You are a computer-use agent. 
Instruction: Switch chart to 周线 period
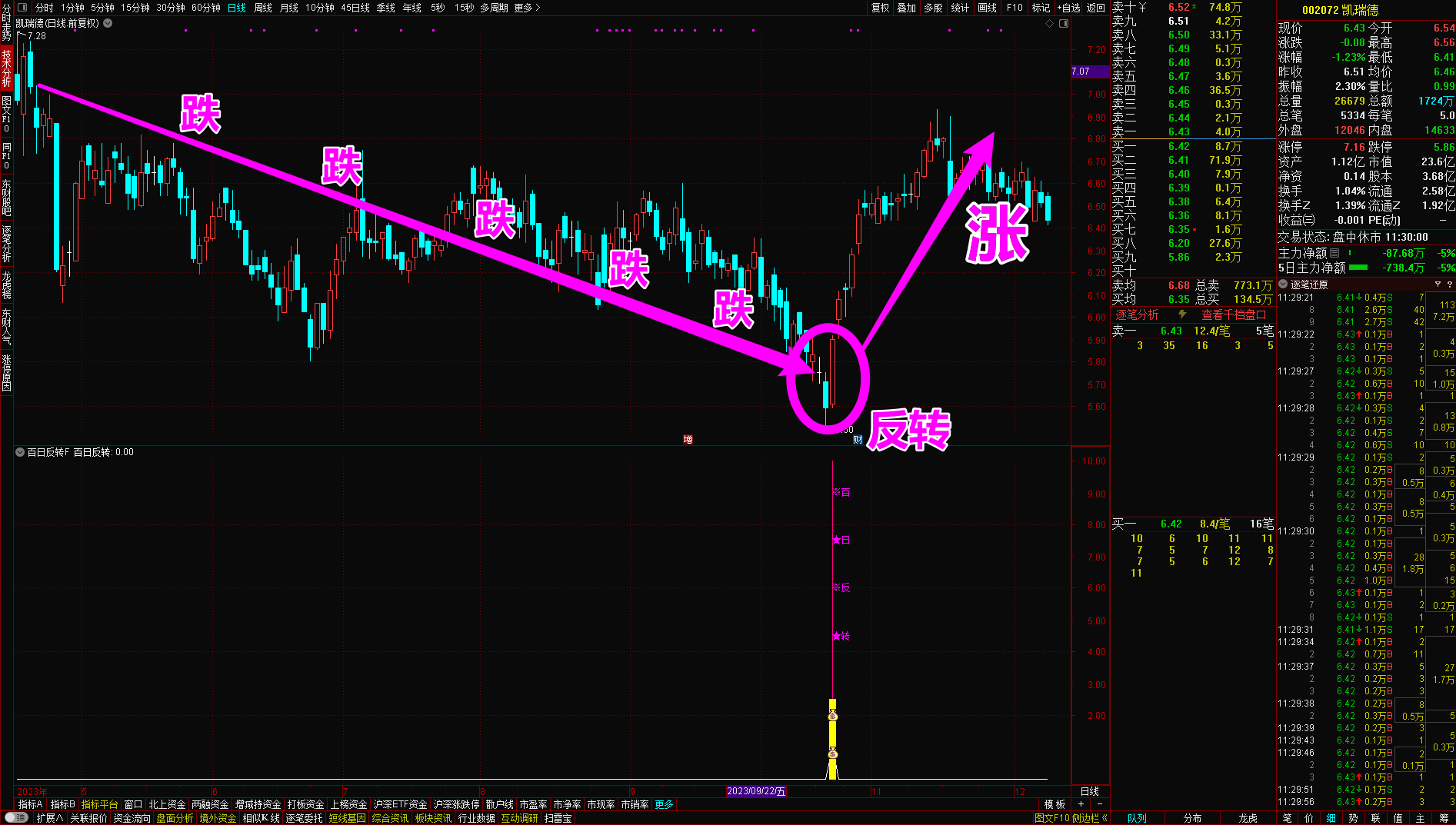(263, 8)
